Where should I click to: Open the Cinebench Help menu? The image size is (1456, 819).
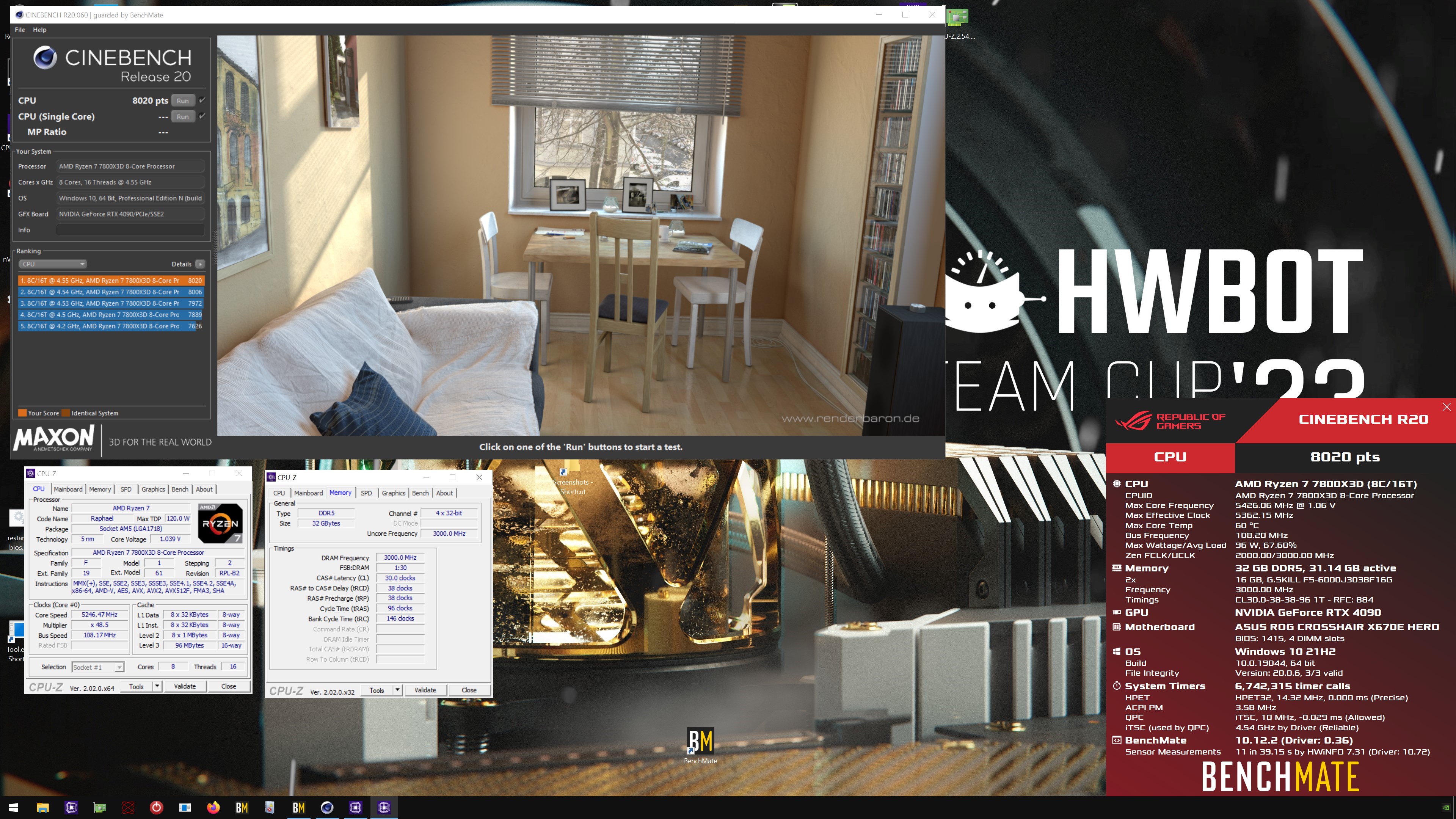point(39,30)
